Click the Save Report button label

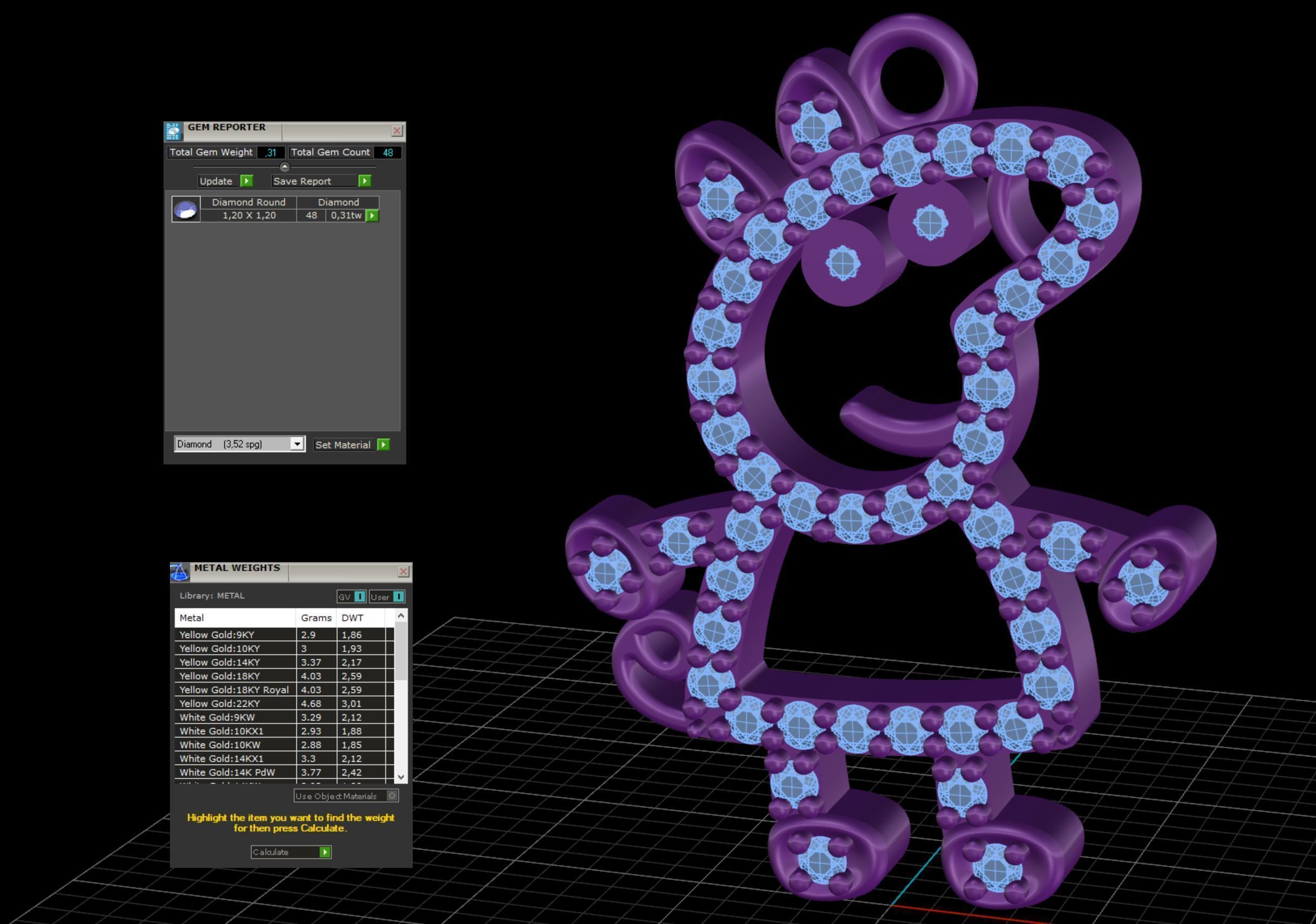coord(302,181)
